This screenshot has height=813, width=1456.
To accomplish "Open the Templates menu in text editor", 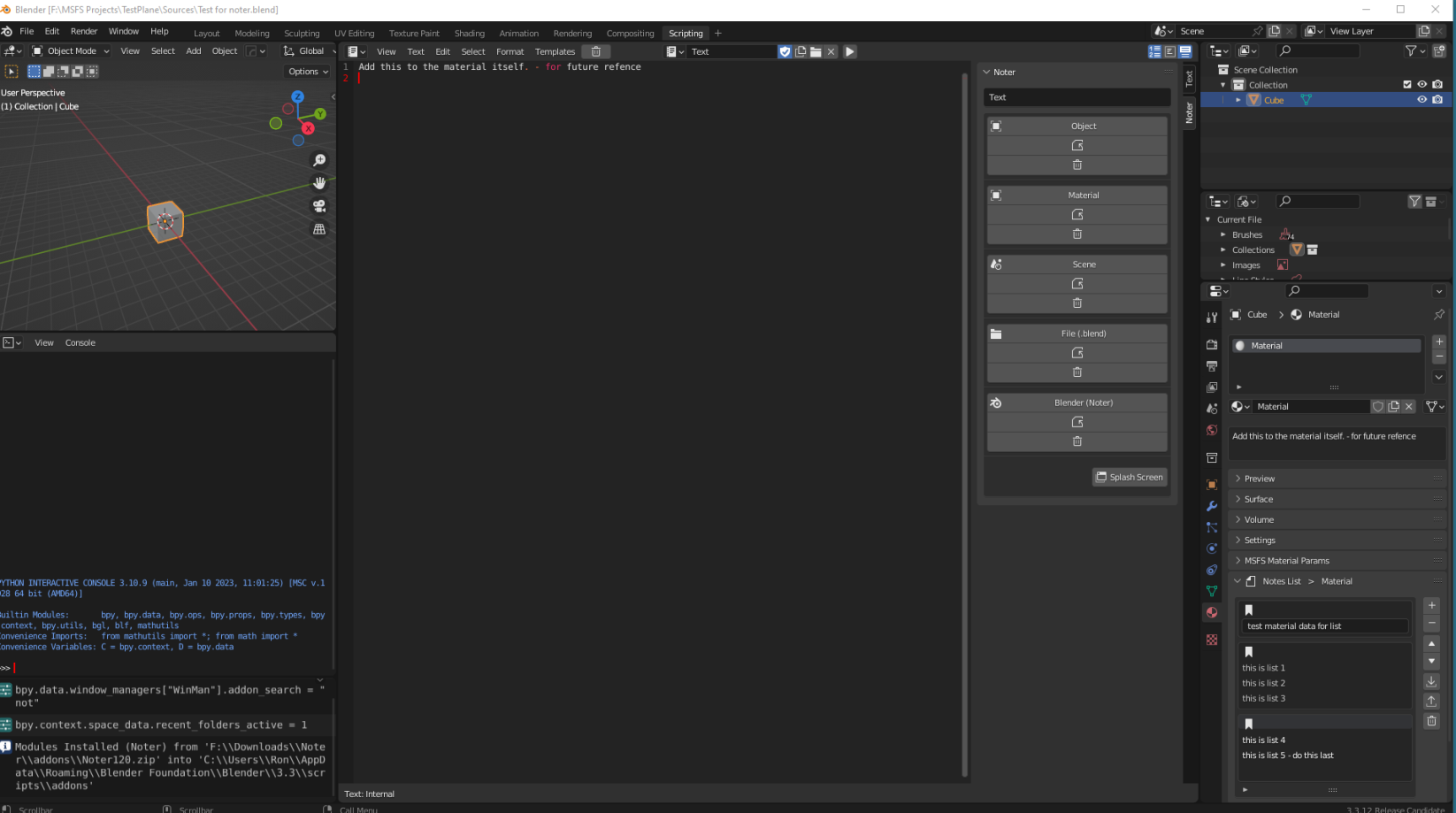I will coord(555,51).
